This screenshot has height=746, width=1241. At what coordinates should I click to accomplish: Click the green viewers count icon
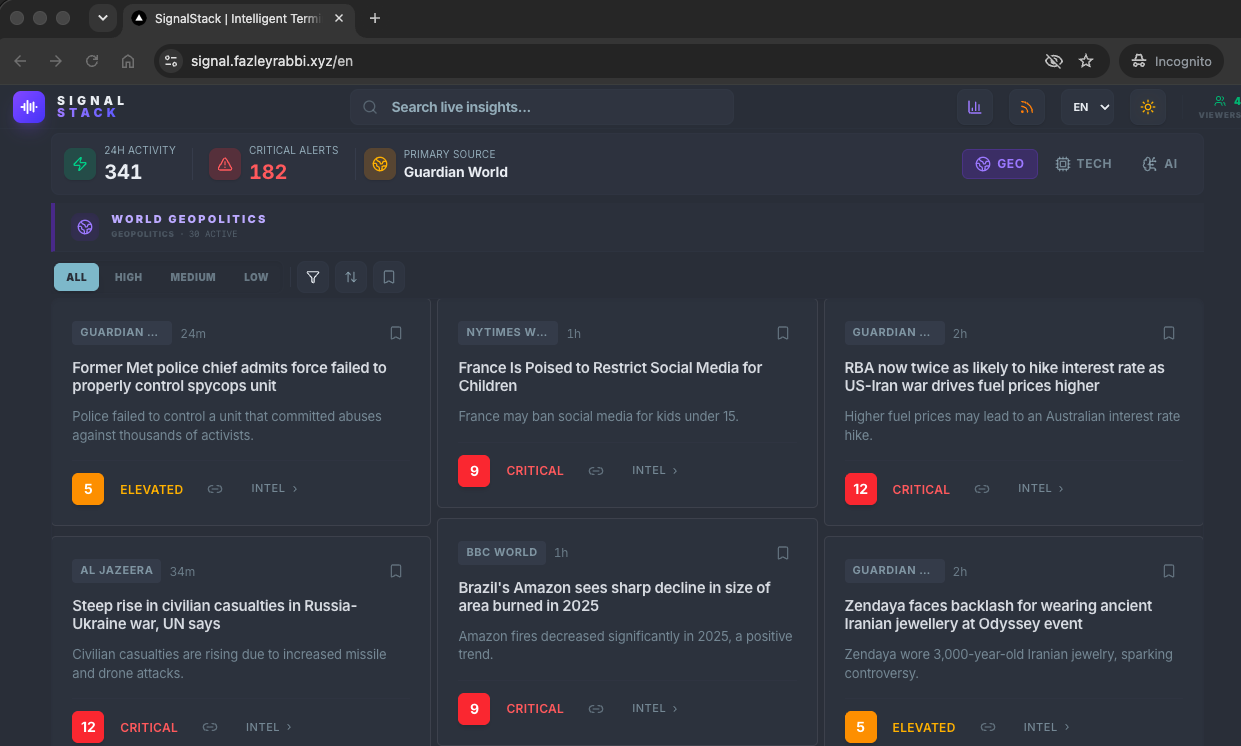point(1219,101)
